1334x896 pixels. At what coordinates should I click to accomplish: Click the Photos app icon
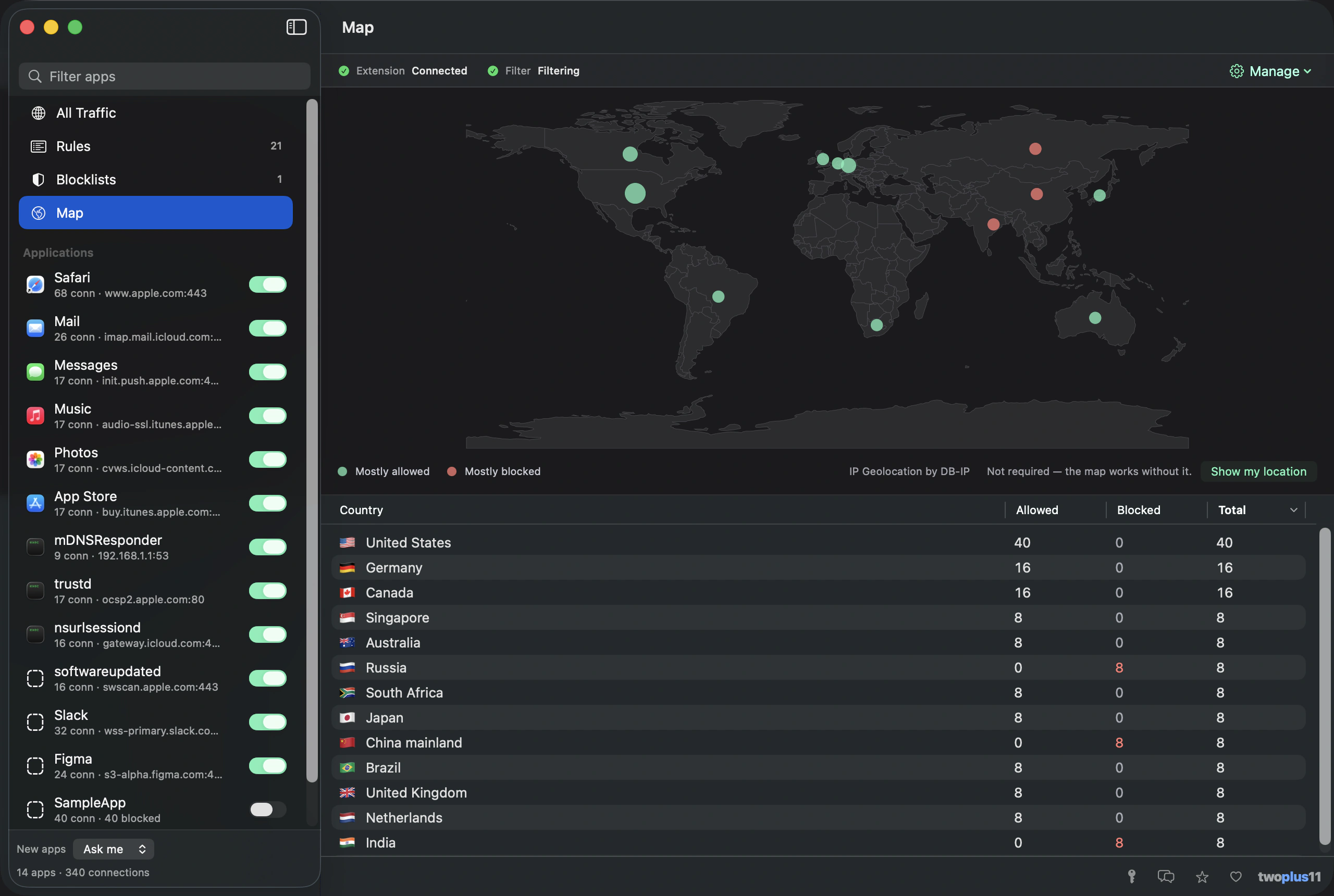click(35, 459)
